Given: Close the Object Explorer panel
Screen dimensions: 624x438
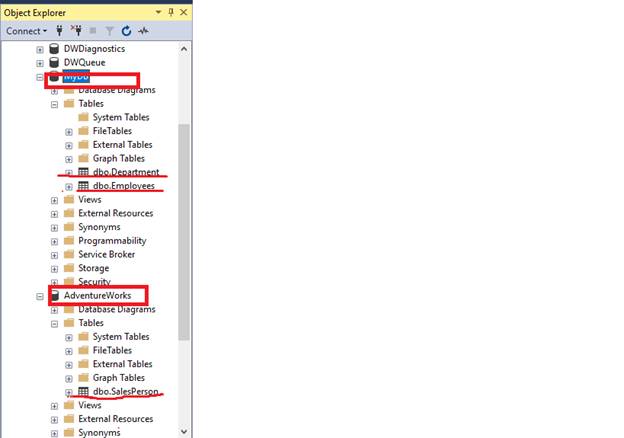Looking at the screenshot, I should [183, 12].
